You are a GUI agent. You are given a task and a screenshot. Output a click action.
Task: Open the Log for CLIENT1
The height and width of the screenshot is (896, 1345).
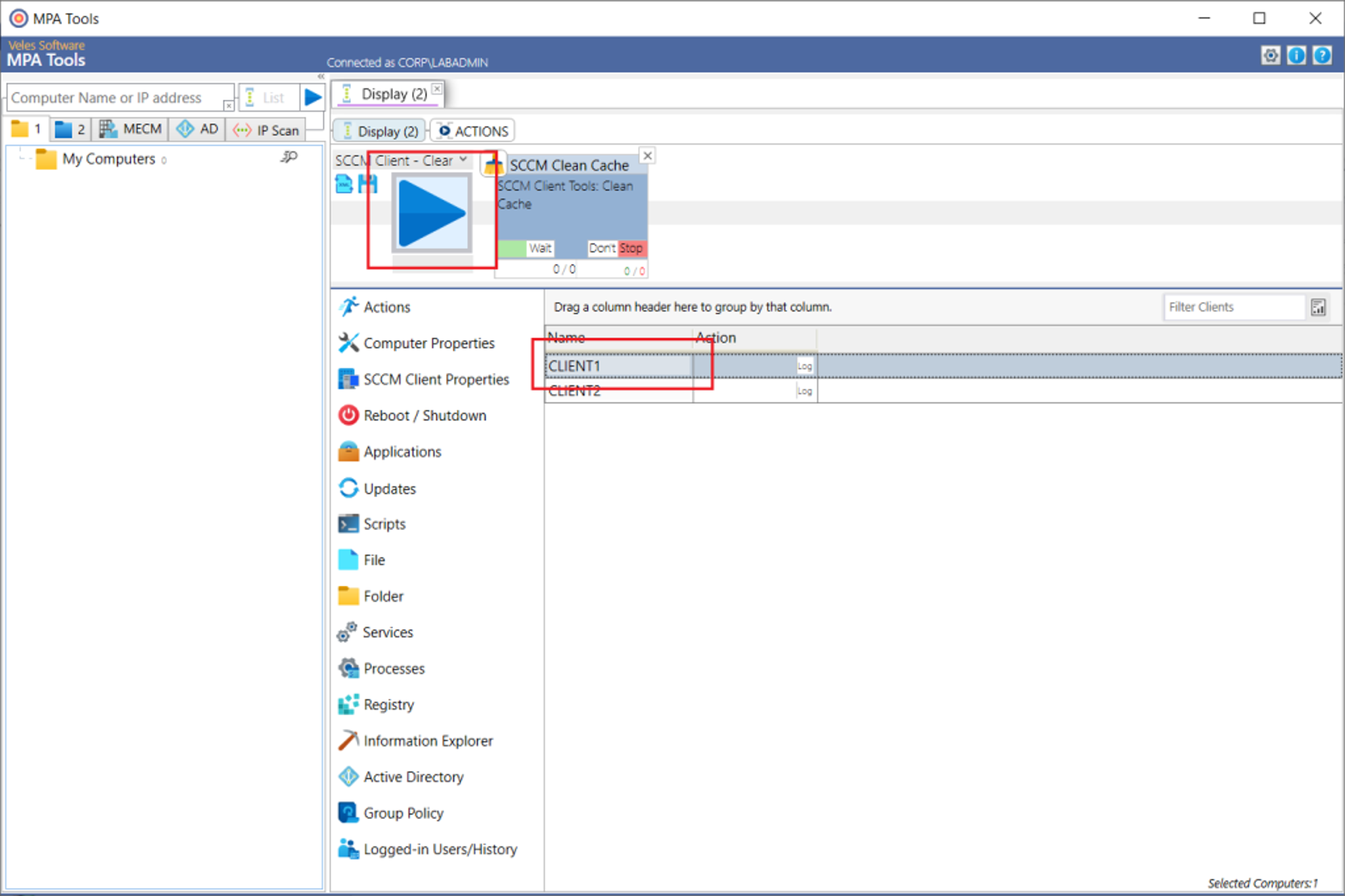coord(805,366)
